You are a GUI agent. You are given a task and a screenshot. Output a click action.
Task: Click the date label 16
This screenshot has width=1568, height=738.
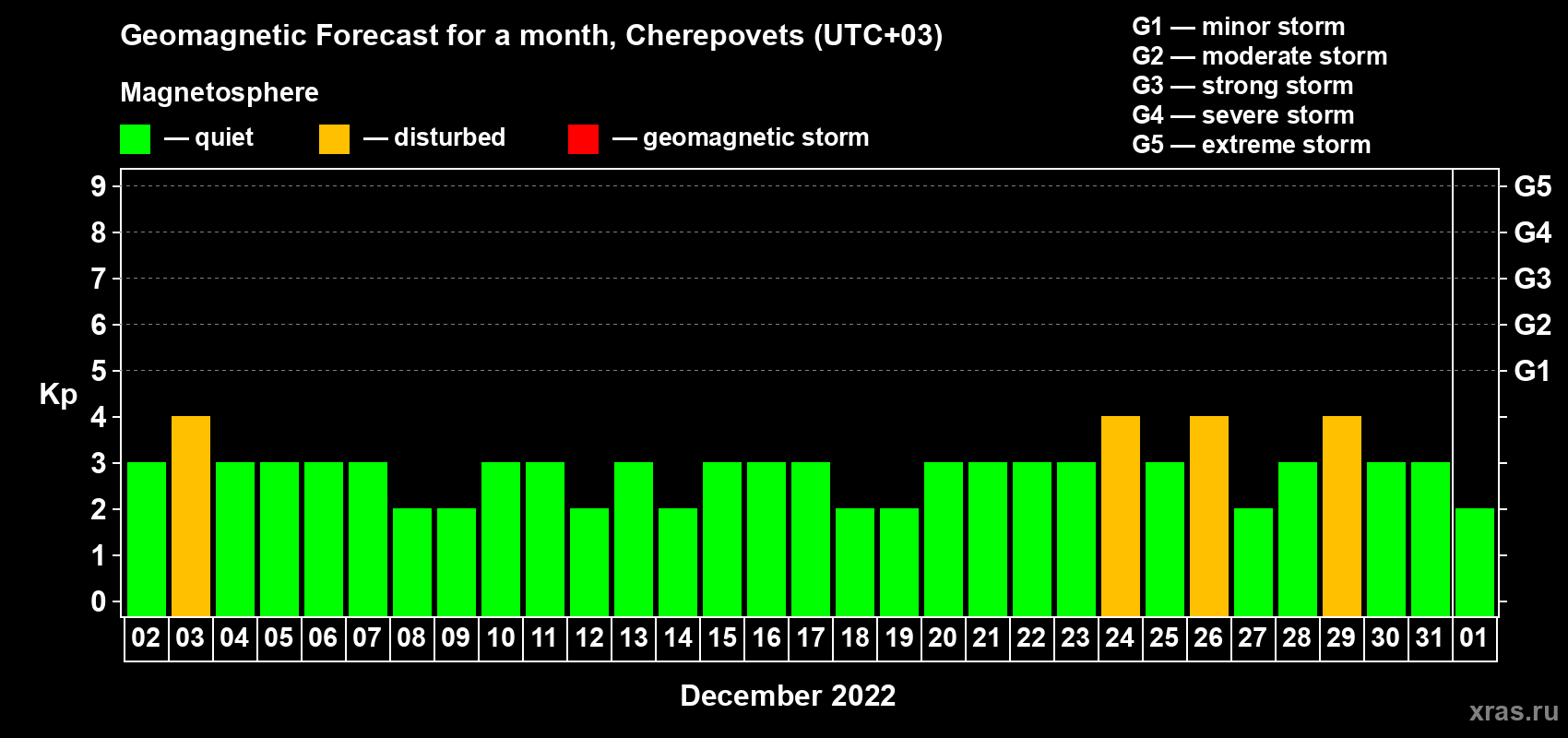point(766,638)
